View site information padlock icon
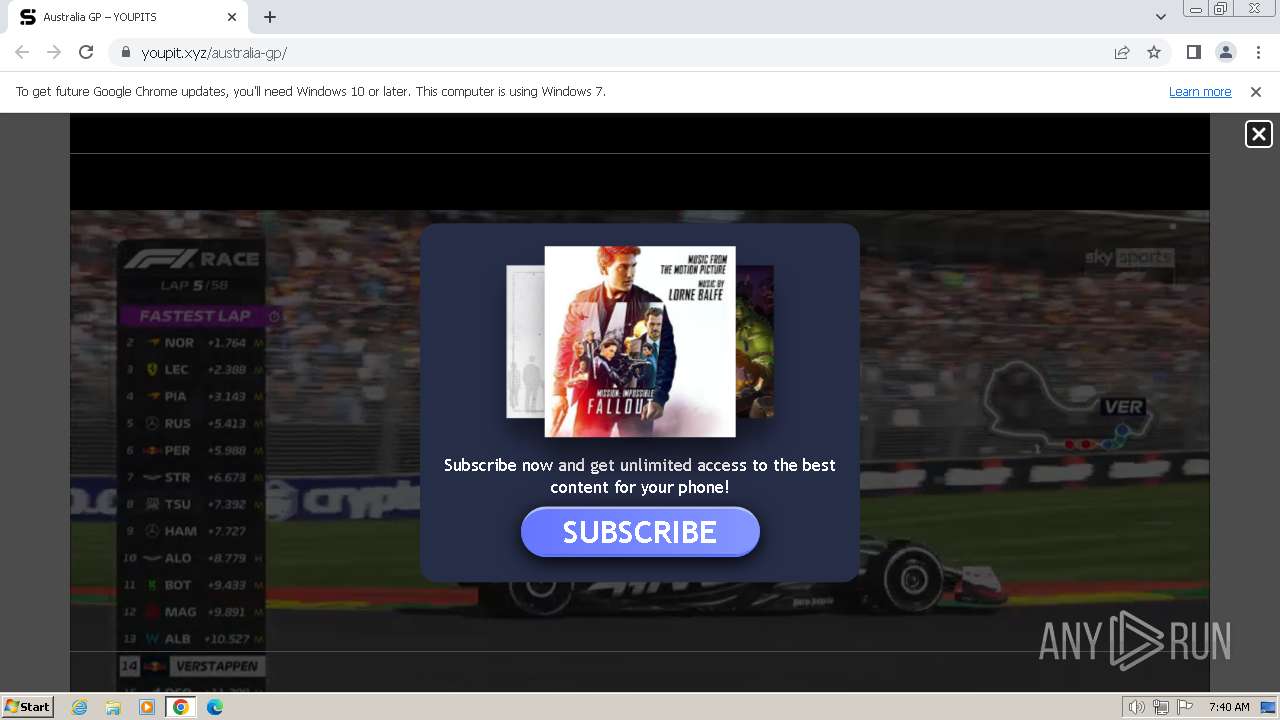 click(x=125, y=52)
